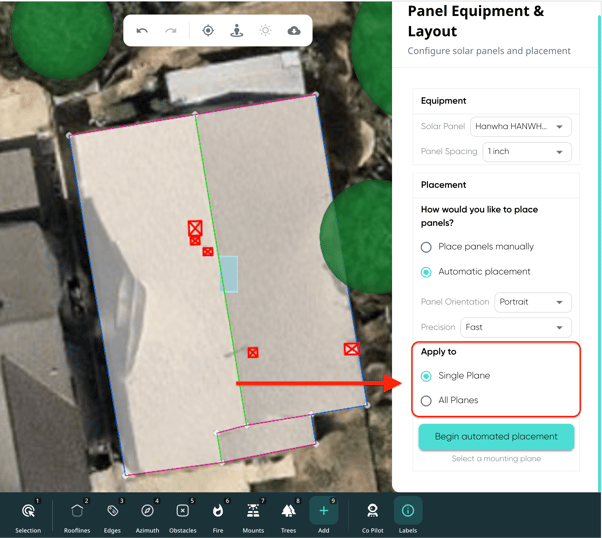Click the cloud download icon
Viewport: 602px width, 538px height.
294,31
